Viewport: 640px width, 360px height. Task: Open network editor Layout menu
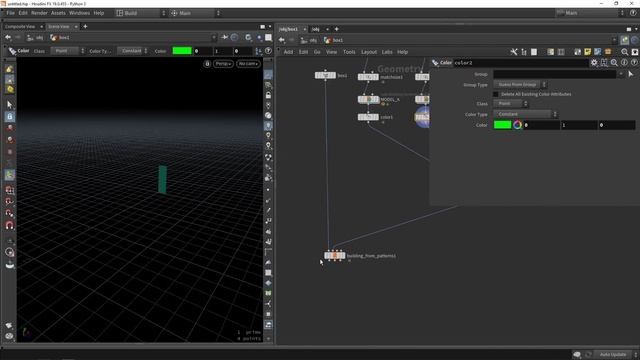pyautogui.click(x=369, y=52)
